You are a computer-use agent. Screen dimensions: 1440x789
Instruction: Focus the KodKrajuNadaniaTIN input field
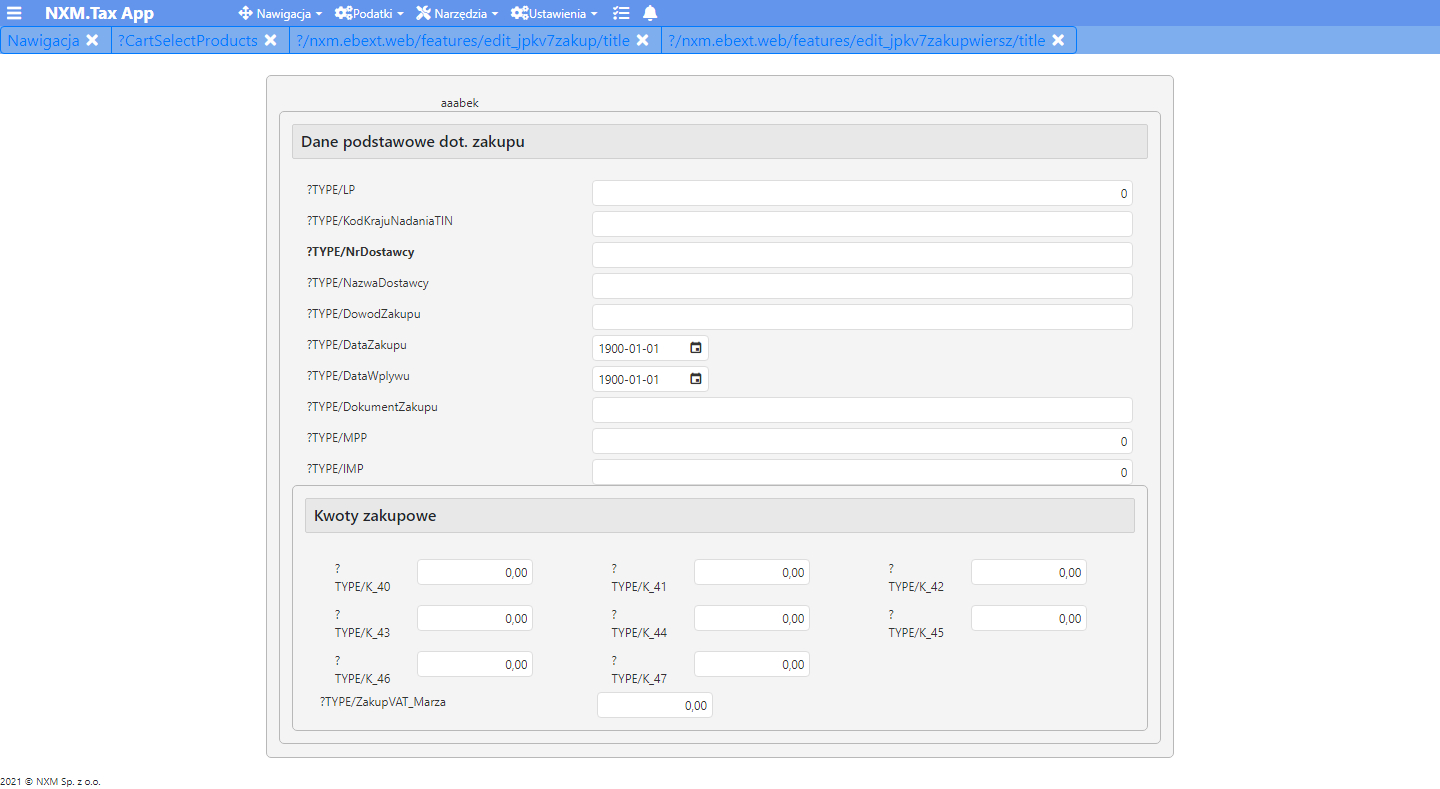[x=862, y=224]
